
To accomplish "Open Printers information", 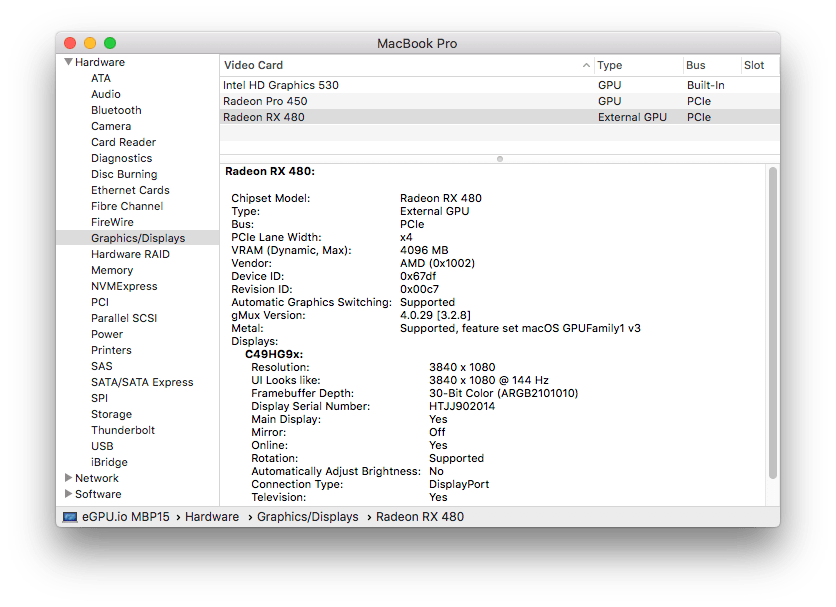I will pos(111,350).
